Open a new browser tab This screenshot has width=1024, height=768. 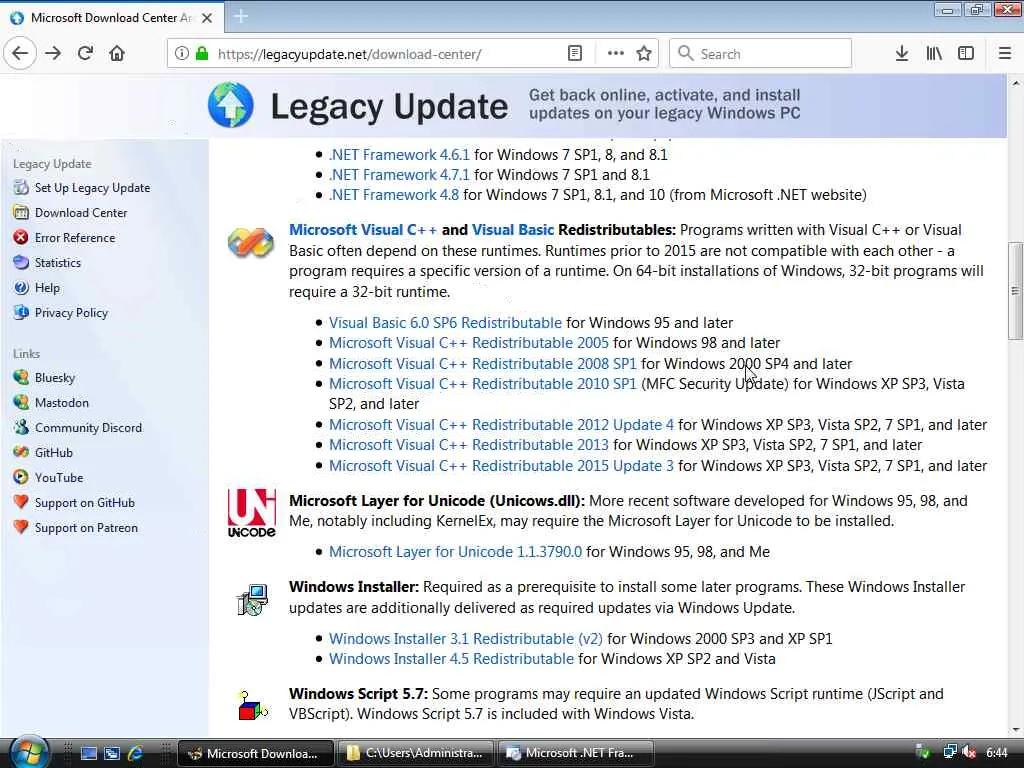point(240,17)
